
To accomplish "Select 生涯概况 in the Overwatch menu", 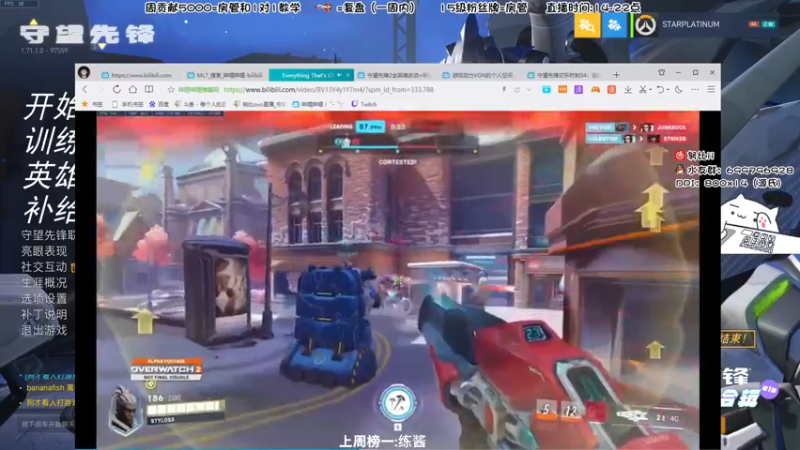I will [44, 283].
